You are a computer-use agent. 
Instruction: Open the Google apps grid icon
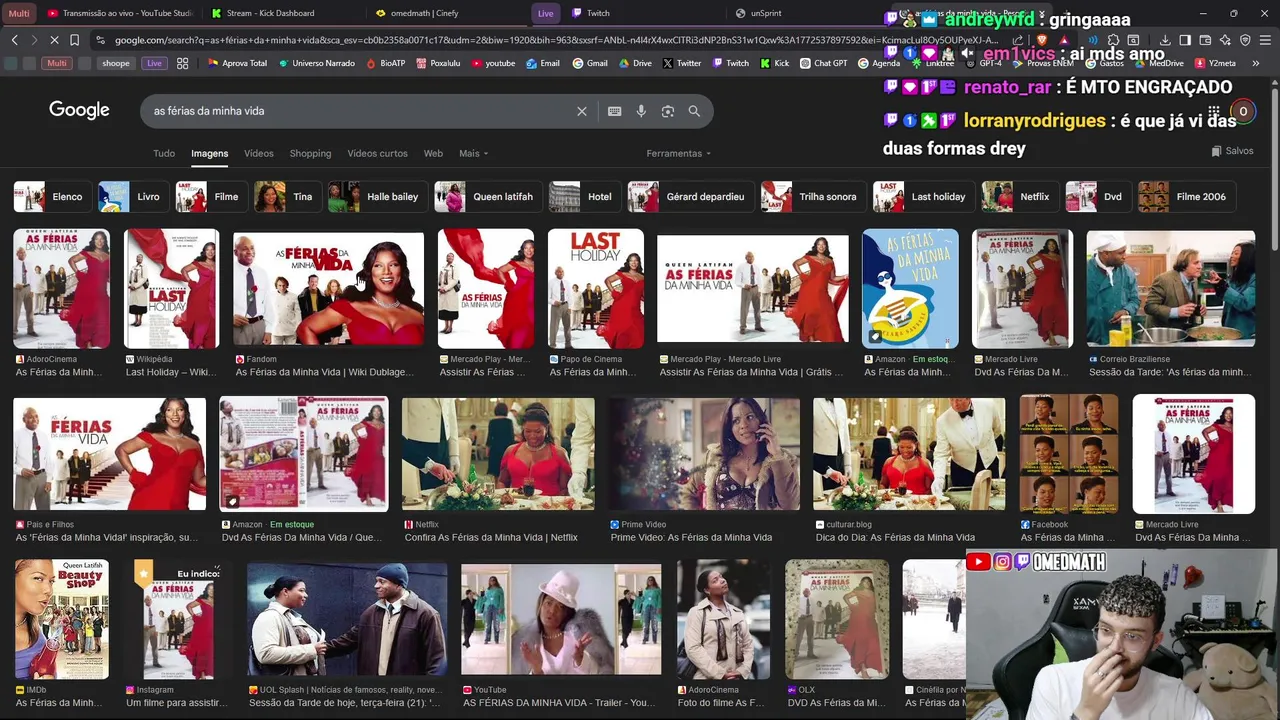point(1214,112)
